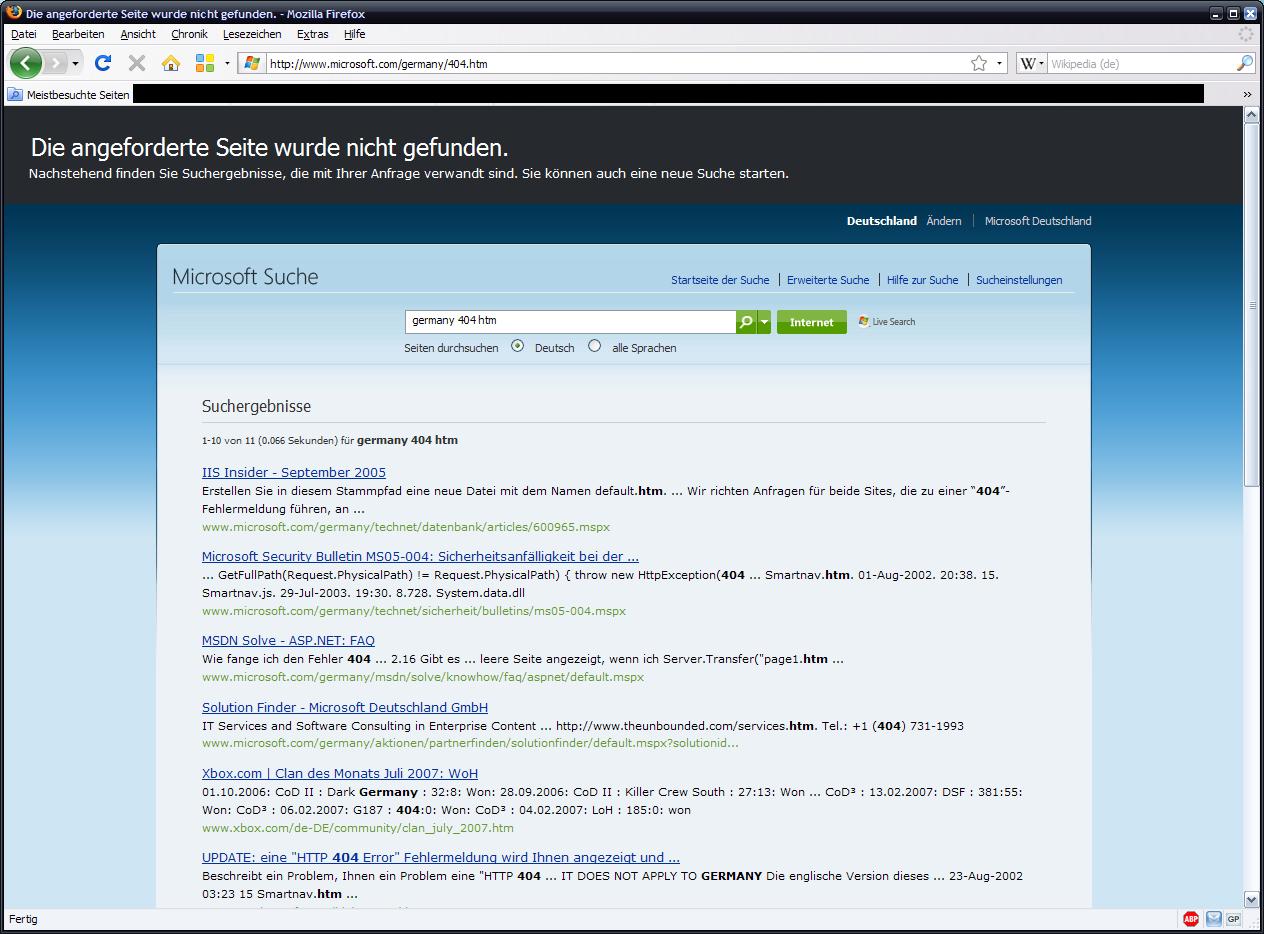Open the Microsoft Deutschland link
The width and height of the screenshot is (1264, 934).
tap(1038, 221)
